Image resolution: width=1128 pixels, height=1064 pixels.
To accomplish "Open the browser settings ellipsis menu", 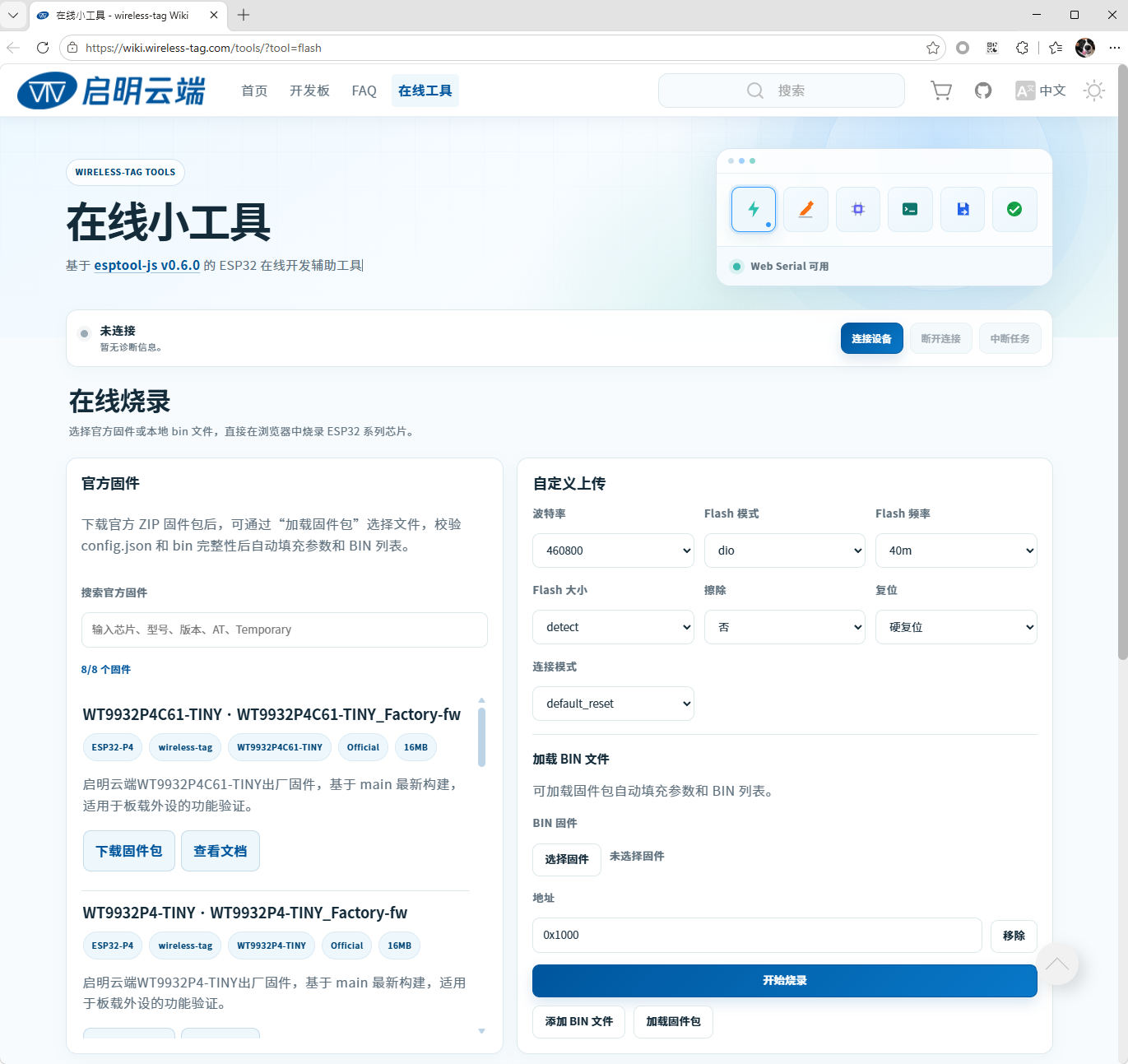I will pos(1114,48).
